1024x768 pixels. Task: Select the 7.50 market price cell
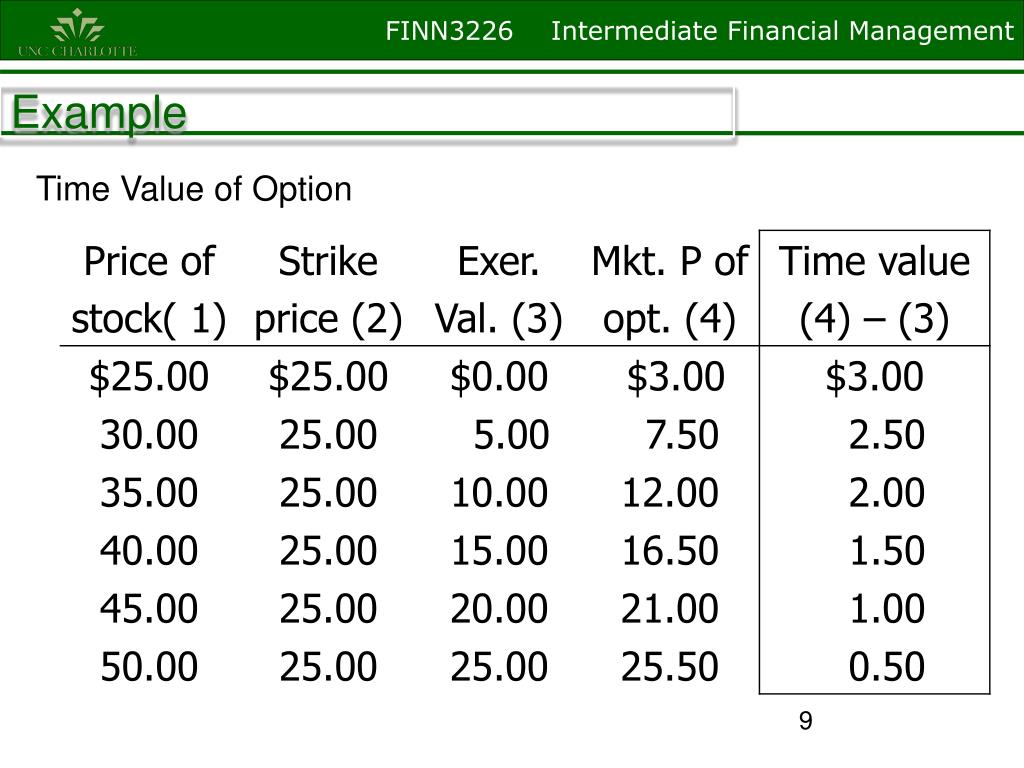pos(682,435)
